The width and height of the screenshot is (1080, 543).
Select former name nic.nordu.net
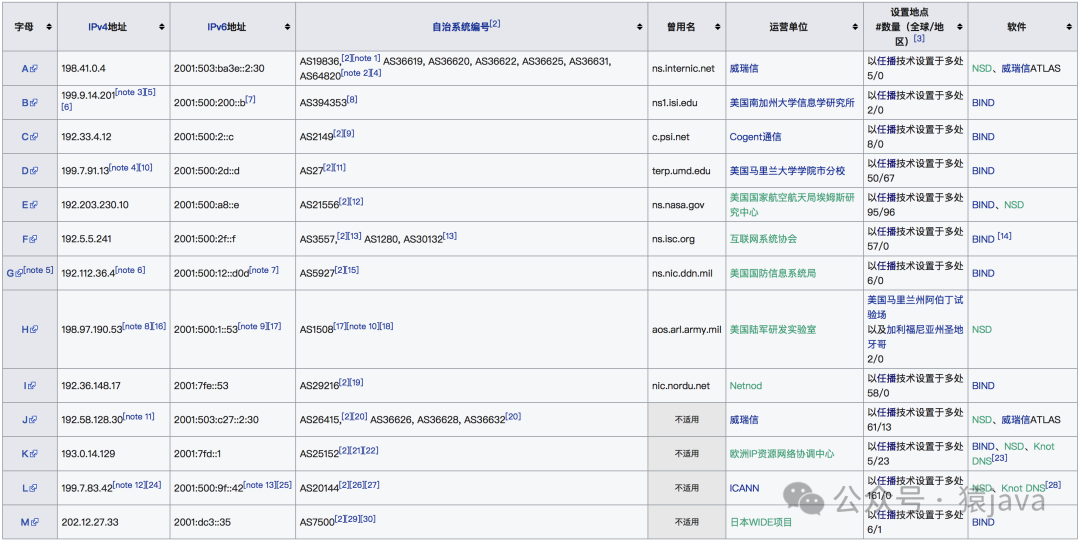(681, 386)
